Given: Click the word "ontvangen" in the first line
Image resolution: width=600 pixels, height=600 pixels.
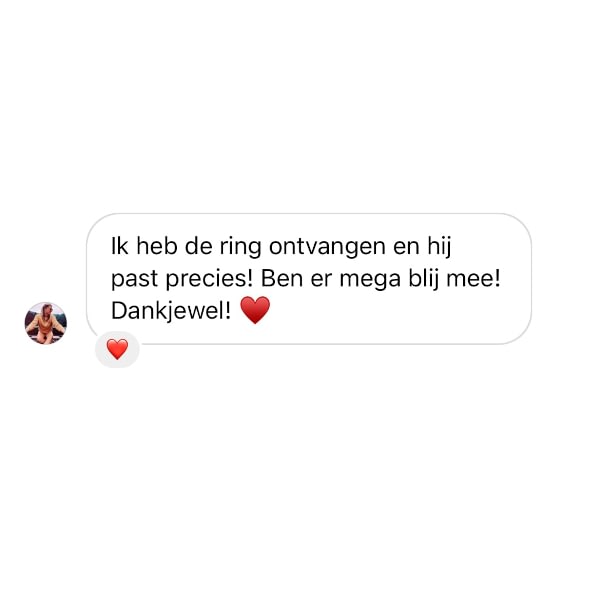Looking at the screenshot, I should [327, 247].
